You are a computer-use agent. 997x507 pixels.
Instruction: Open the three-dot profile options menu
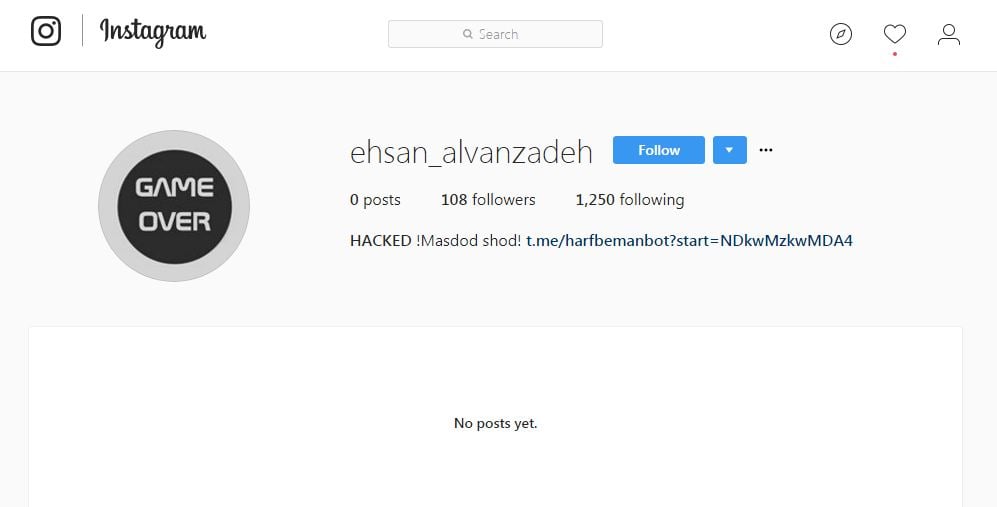click(x=766, y=150)
